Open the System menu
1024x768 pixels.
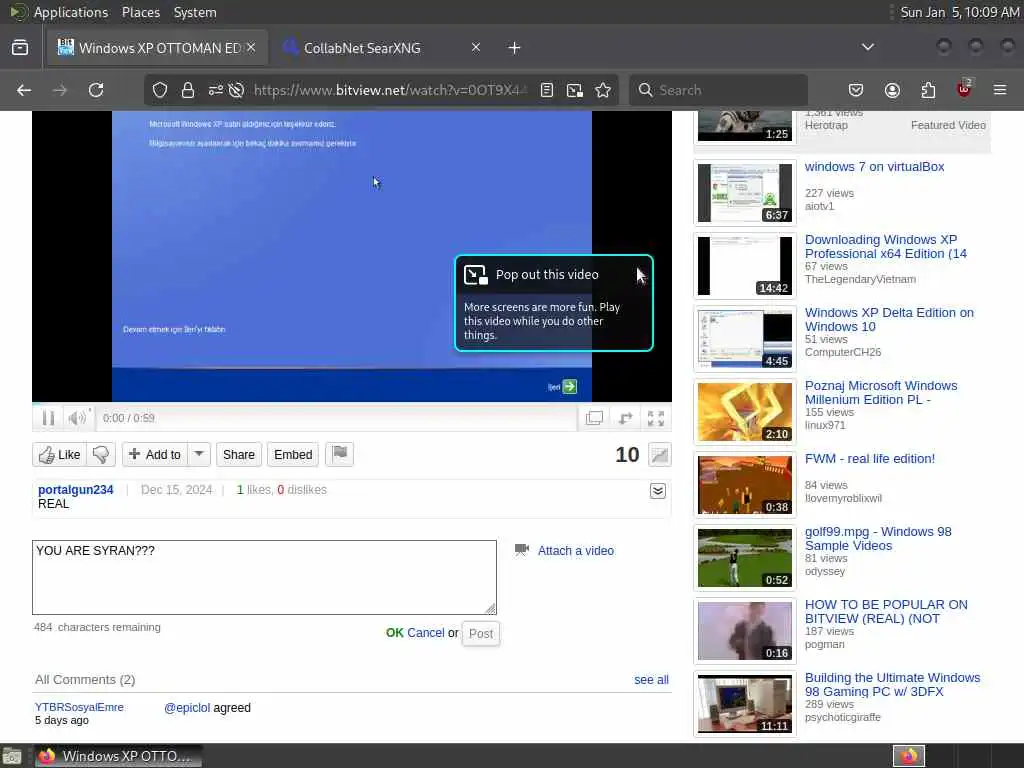pyautogui.click(x=195, y=12)
